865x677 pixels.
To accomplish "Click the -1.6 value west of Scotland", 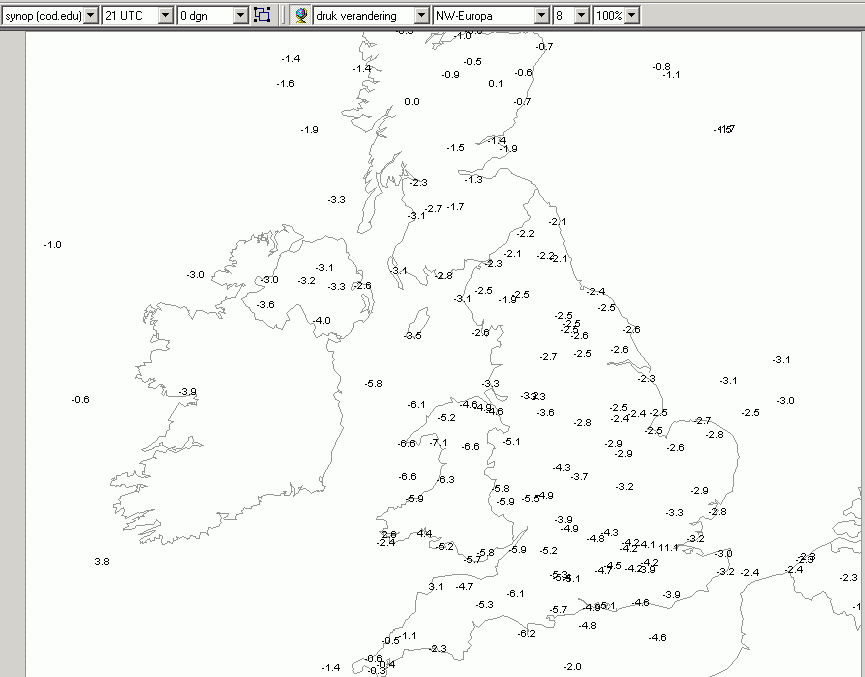I will [x=286, y=84].
